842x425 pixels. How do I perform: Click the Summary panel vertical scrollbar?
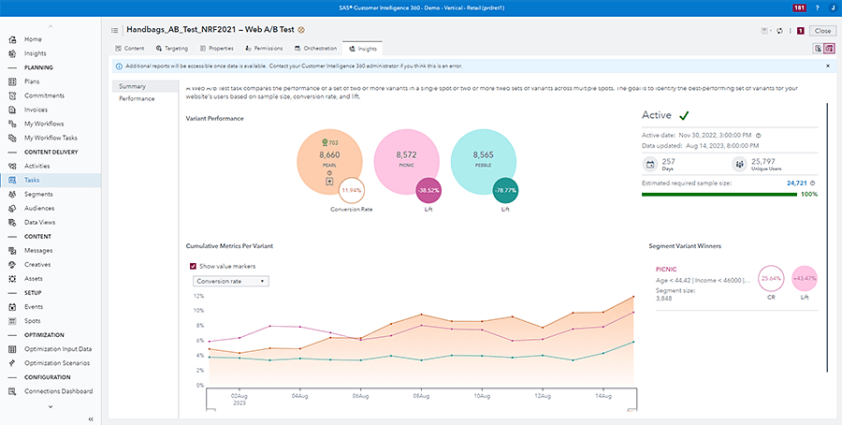(x=828, y=236)
